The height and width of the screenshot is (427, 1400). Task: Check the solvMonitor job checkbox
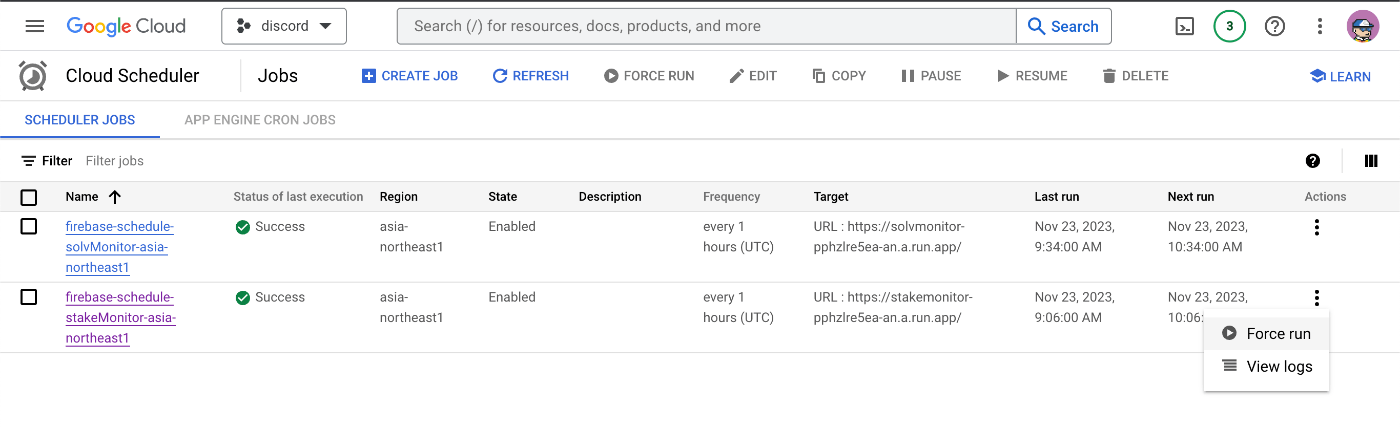coord(29,227)
